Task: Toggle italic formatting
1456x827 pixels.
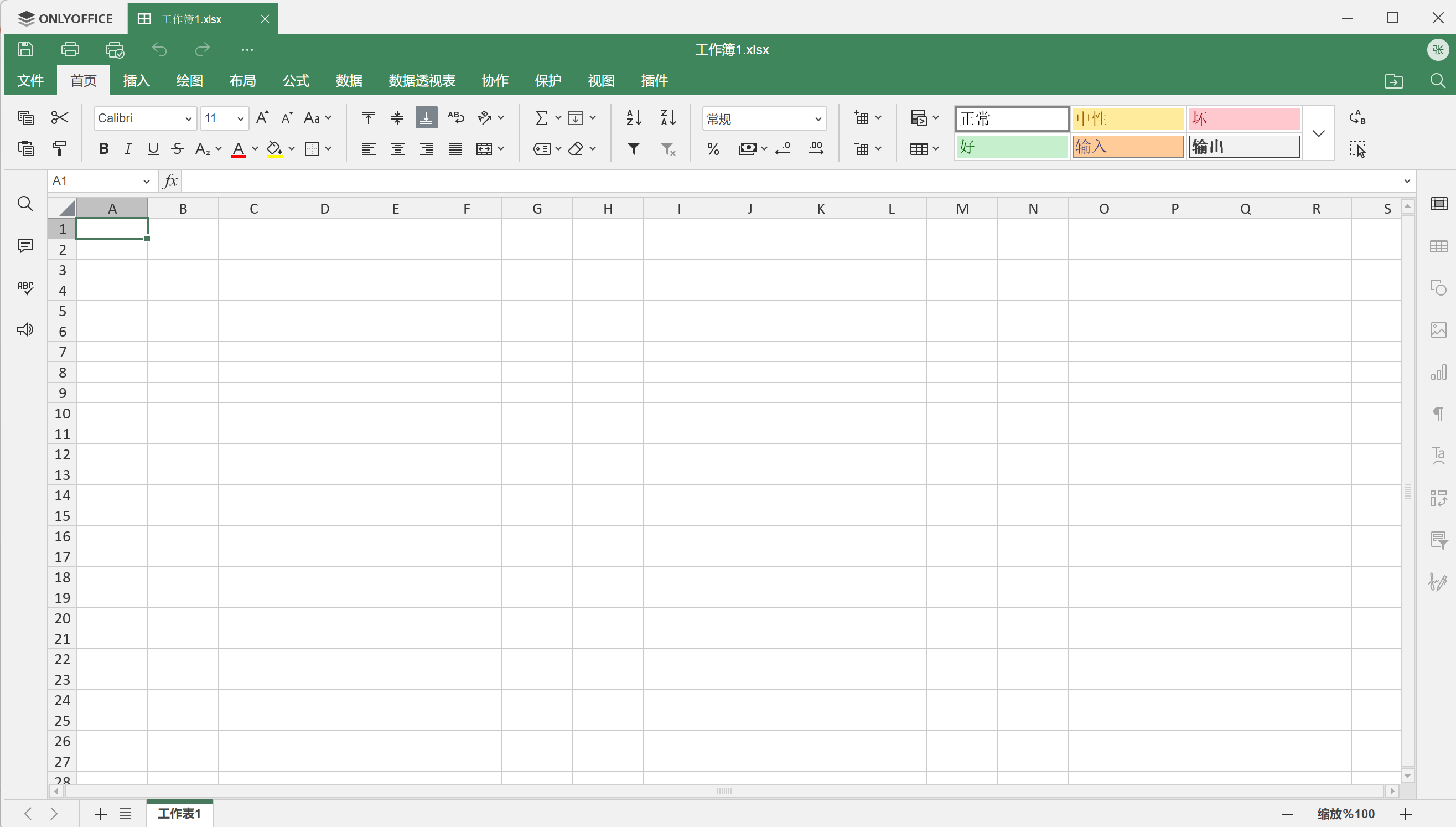Action: (128, 149)
